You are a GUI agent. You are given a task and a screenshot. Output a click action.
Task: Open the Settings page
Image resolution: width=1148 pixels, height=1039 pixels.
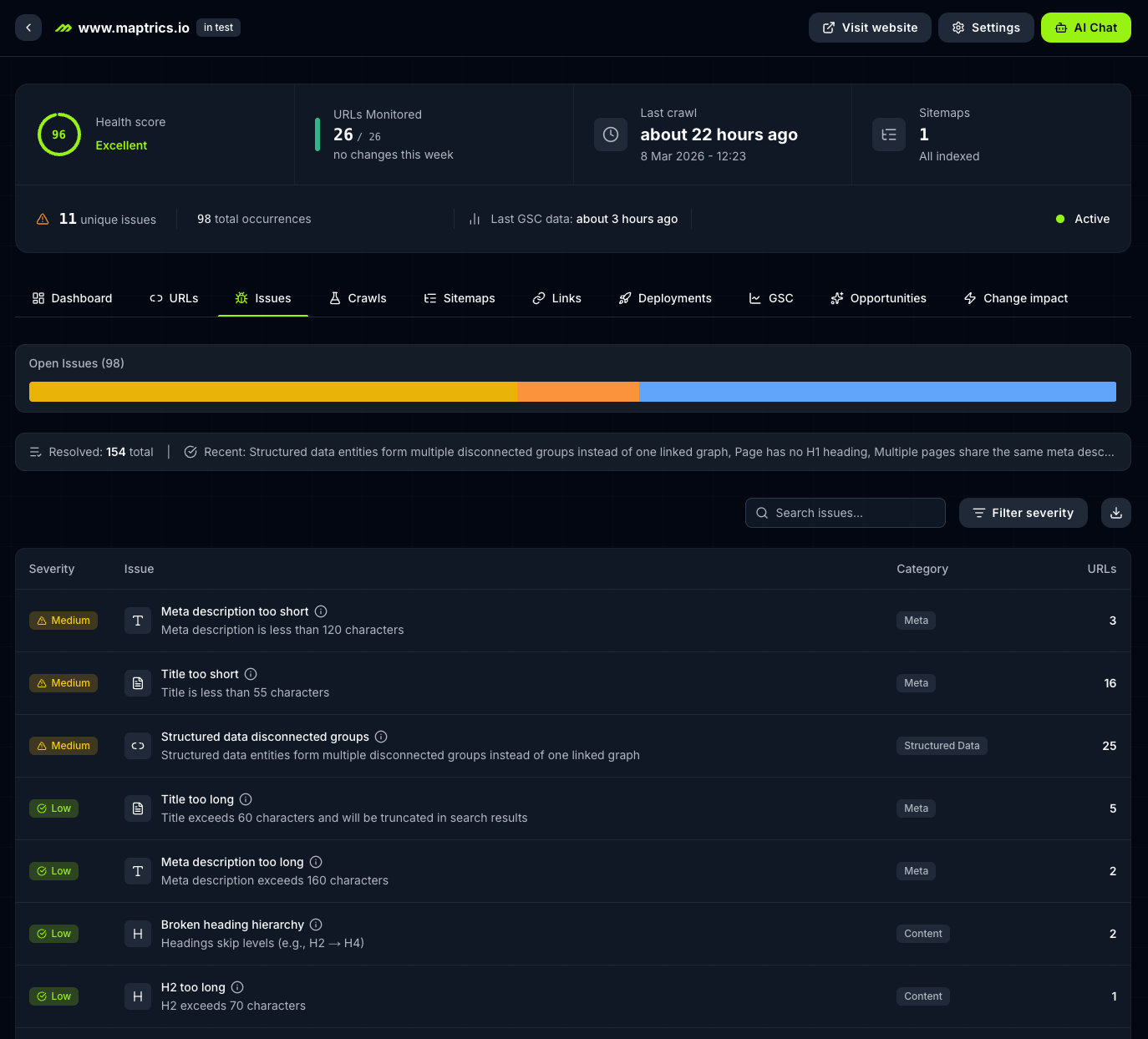coord(986,28)
